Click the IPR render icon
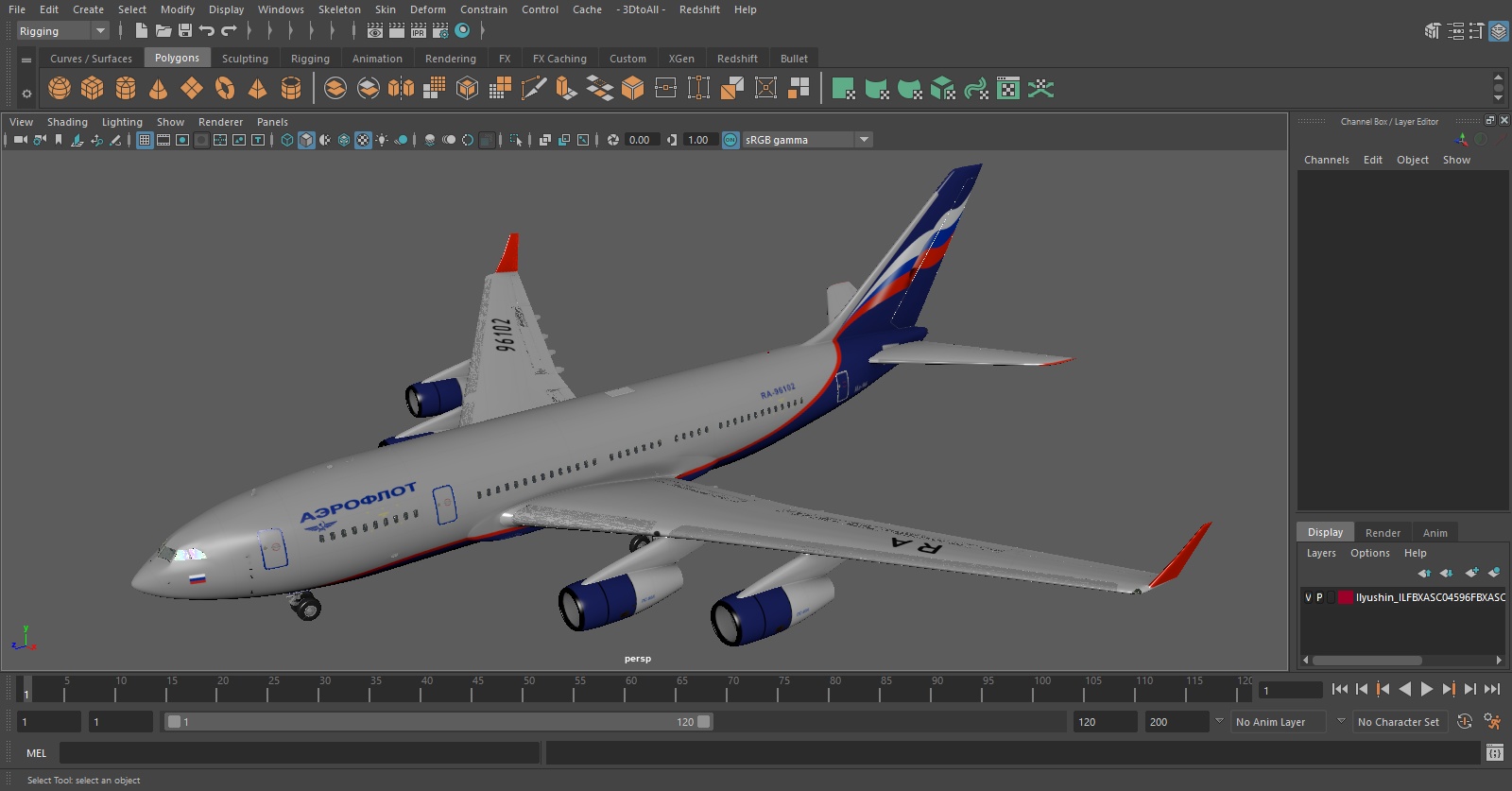 [x=419, y=30]
